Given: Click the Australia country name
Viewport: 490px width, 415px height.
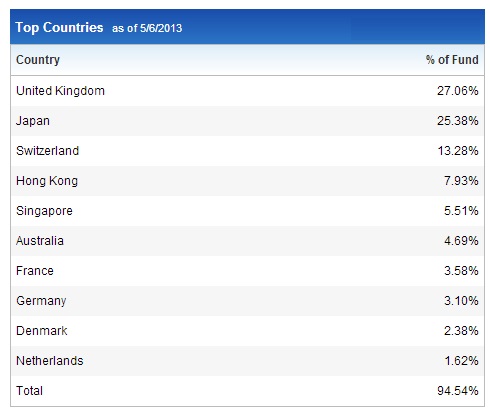Looking at the screenshot, I should click(x=40, y=241).
